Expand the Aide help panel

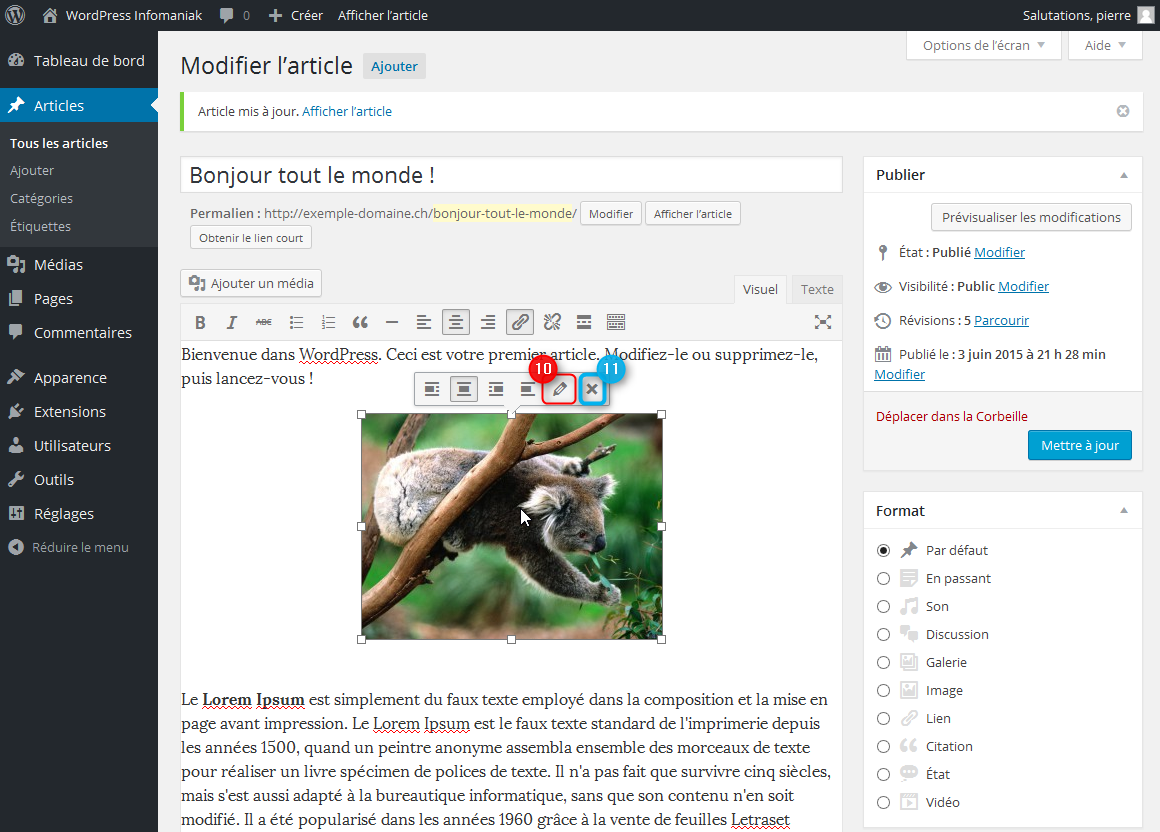tap(1105, 45)
